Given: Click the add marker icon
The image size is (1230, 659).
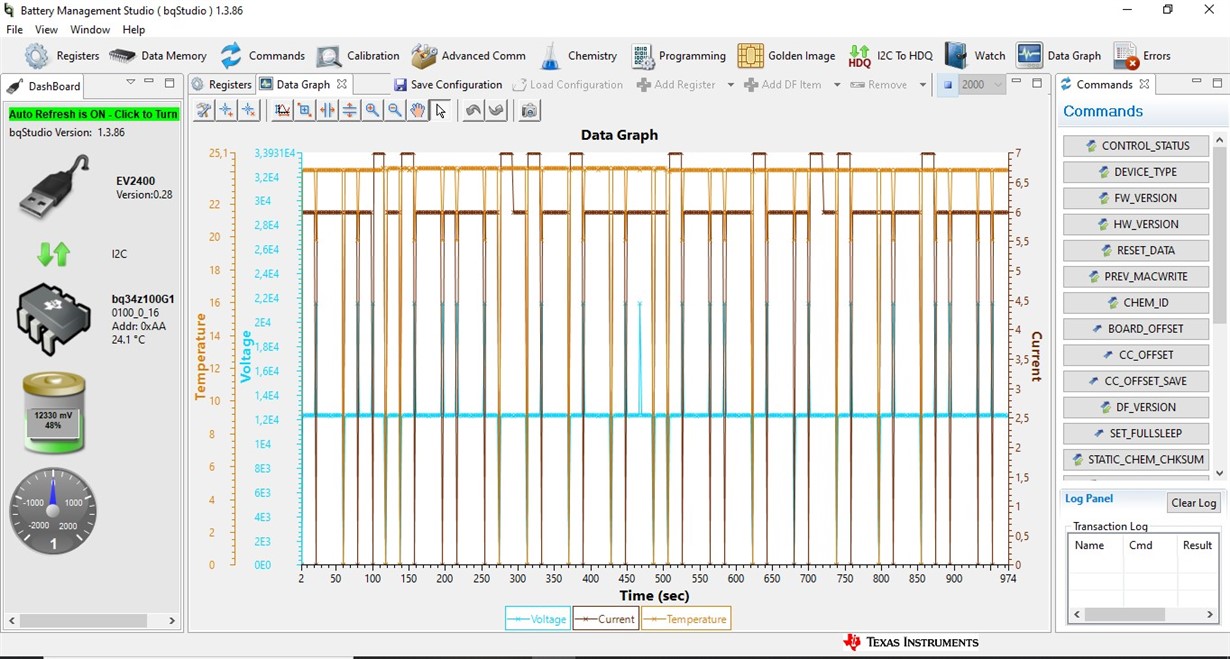Looking at the screenshot, I should coord(226,110).
